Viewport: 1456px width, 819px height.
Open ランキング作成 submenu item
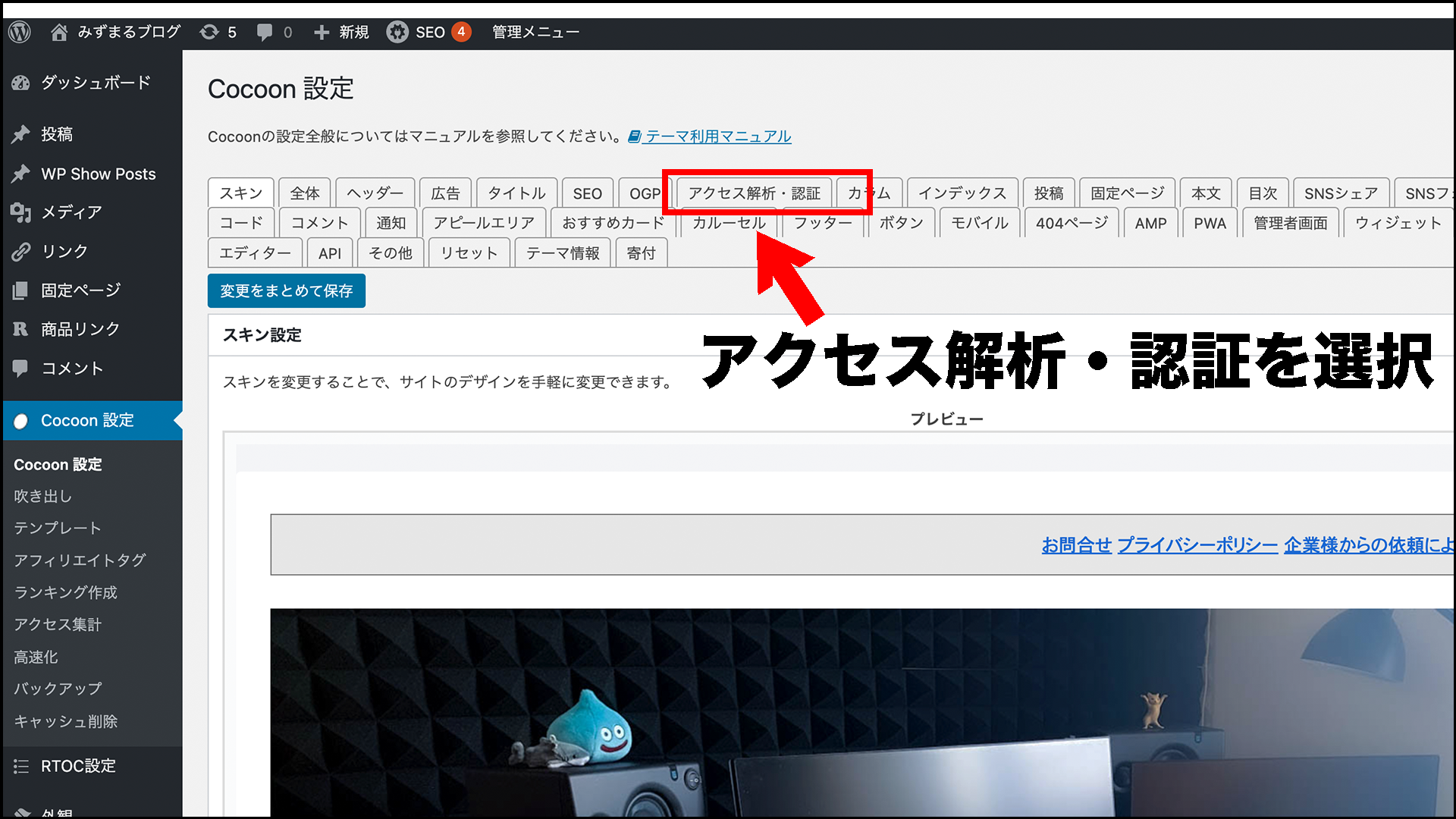click(x=66, y=593)
